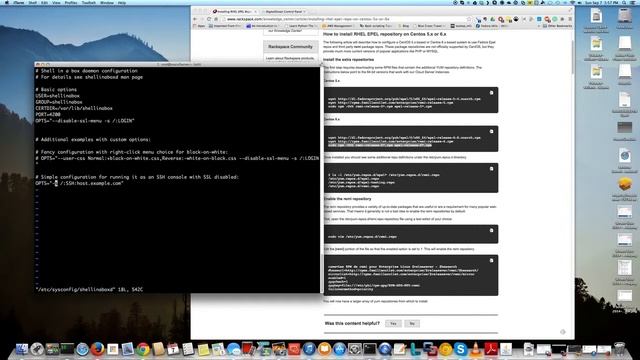Bookmark this page with the star icon
The image size is (640, 360).
[469, 19]
